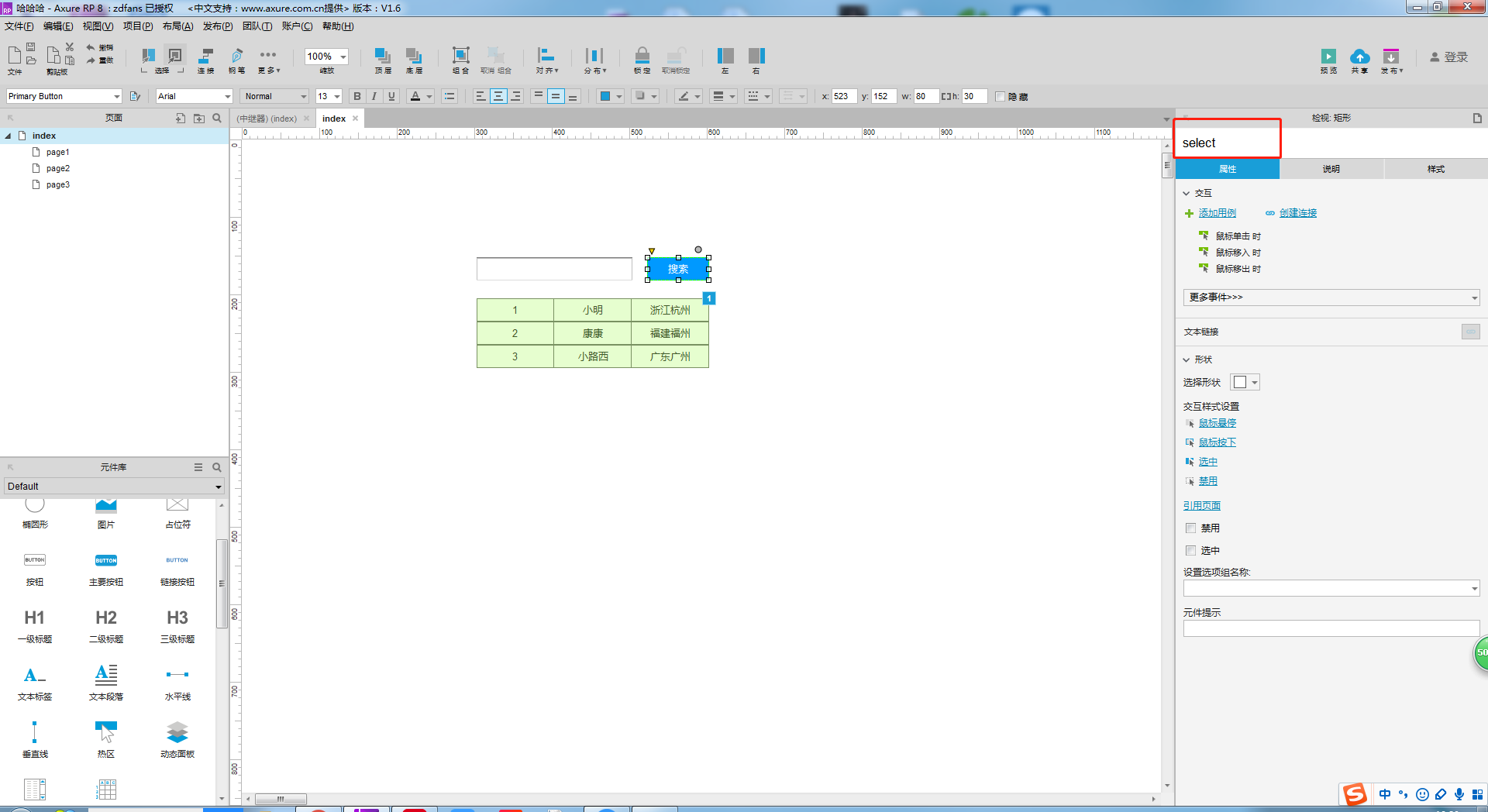Screen dimensions: 1488x812
Task: Toggle the right (右) panel icon
Action: click(x=756, y=55)
